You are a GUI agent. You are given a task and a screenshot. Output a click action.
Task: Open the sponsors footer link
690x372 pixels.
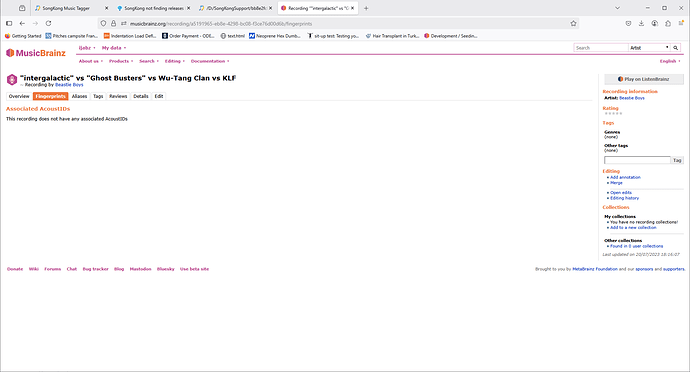coord(644,269)
